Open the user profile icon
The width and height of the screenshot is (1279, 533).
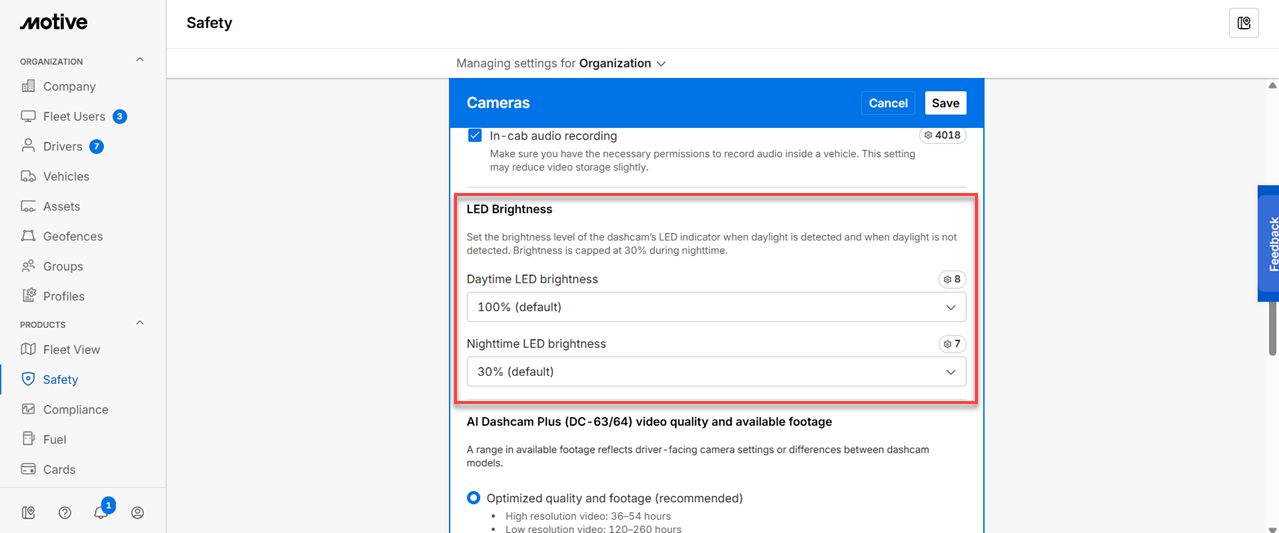click(138, 513)
